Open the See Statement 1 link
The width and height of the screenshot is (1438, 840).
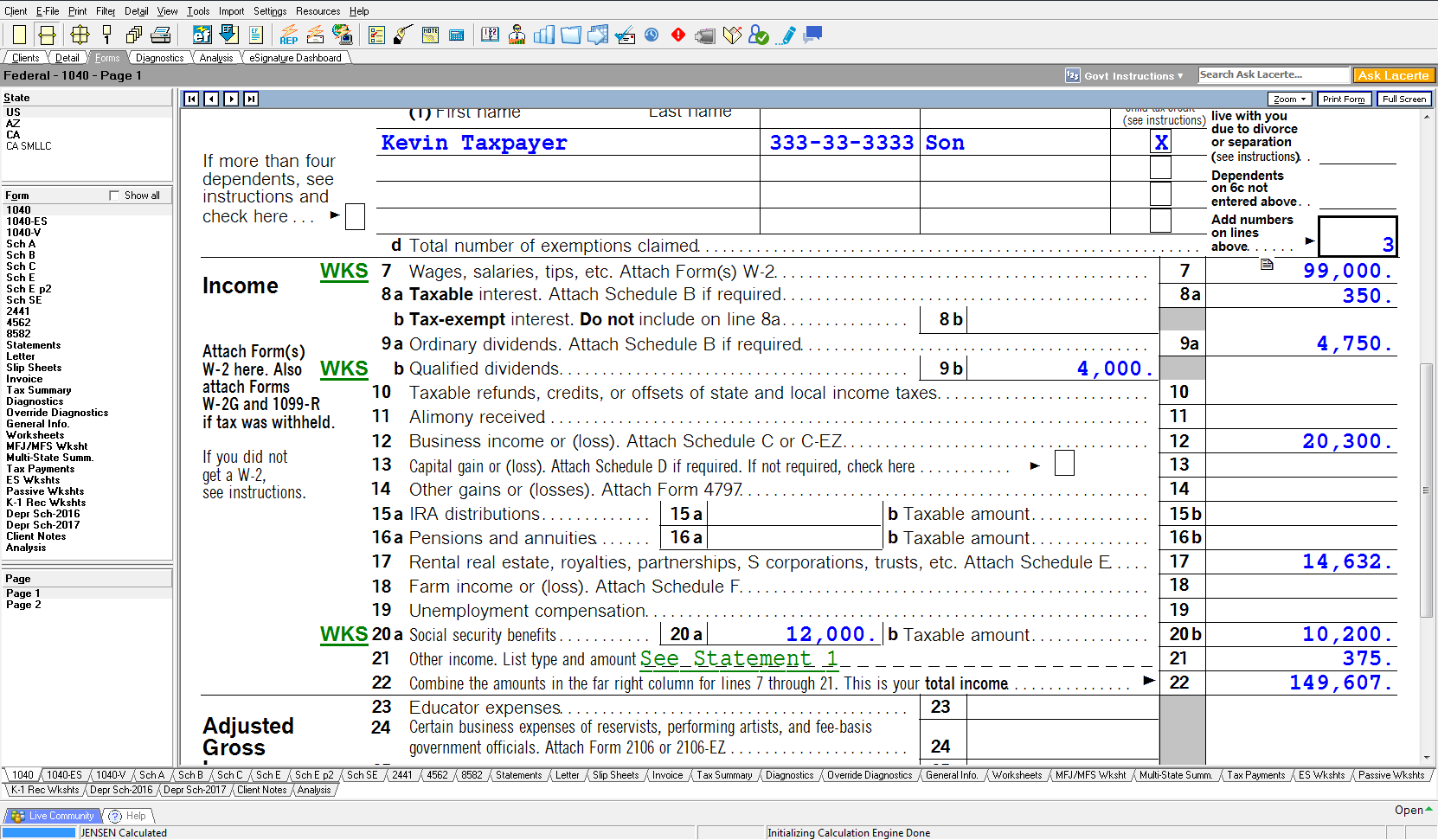point(739,659)
